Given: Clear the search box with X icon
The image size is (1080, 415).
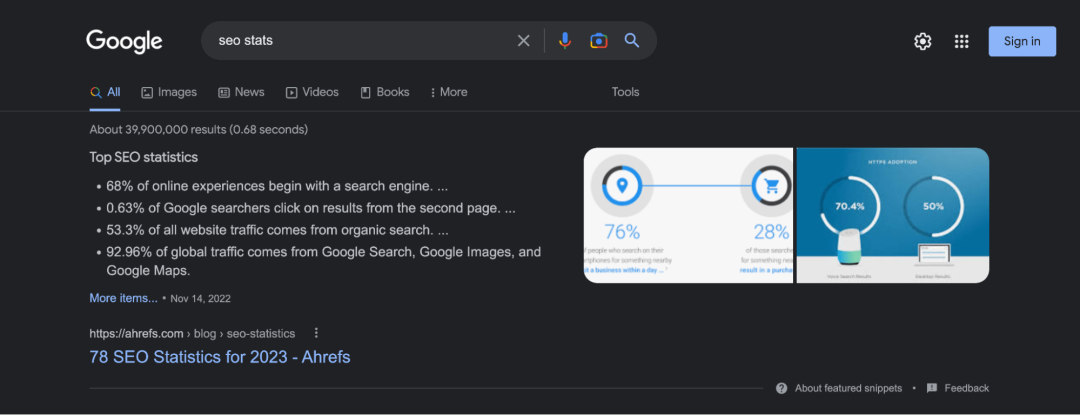Looking at the screenshot, I should tap(523, 41).
